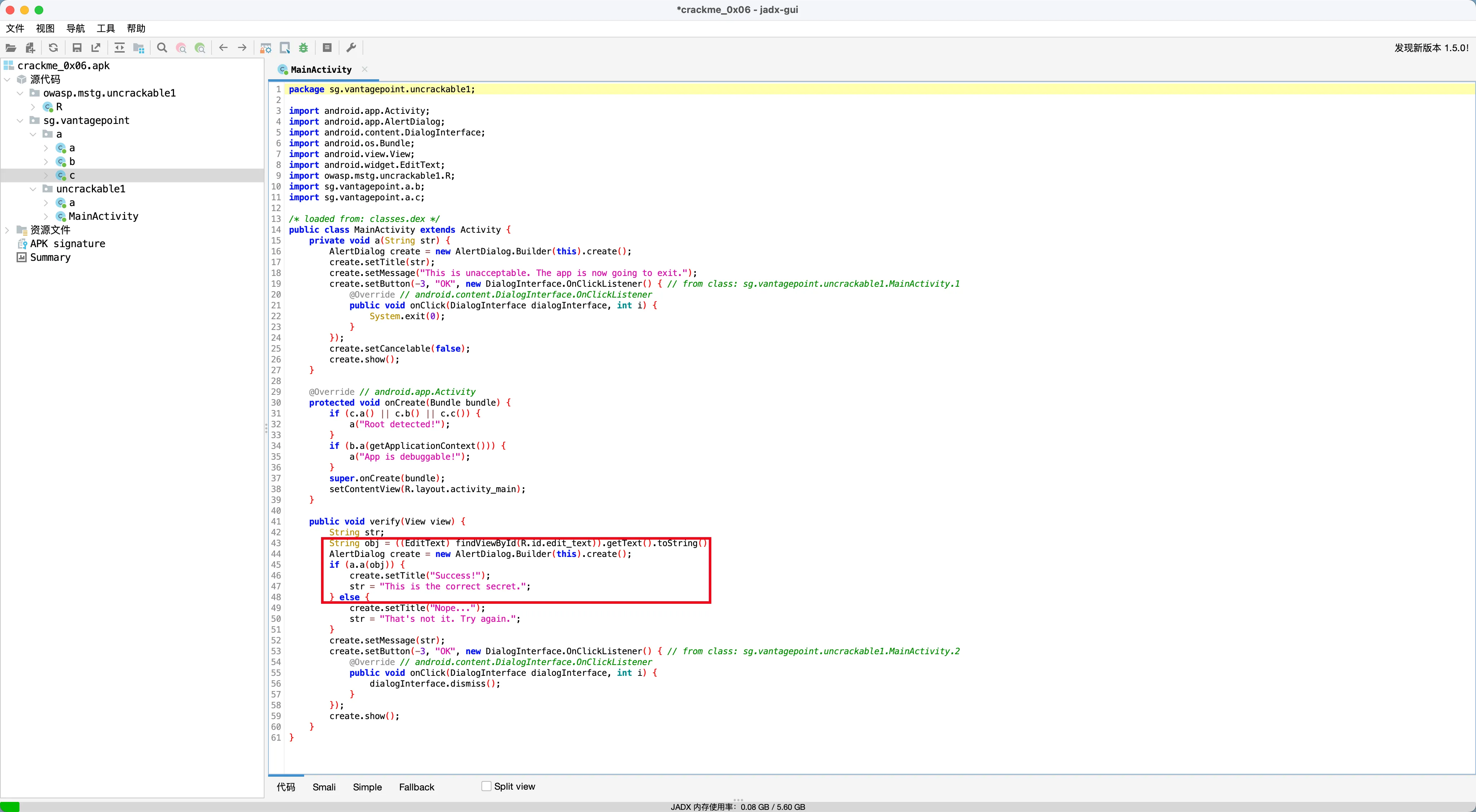Select APK signature in the tree
The width and height of the screenshot is (1476, 812).
click(68, 244)
